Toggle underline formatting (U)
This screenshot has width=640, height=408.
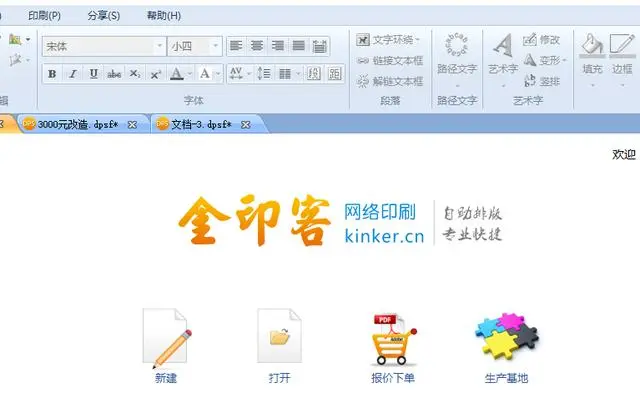[x=93, y=74]
